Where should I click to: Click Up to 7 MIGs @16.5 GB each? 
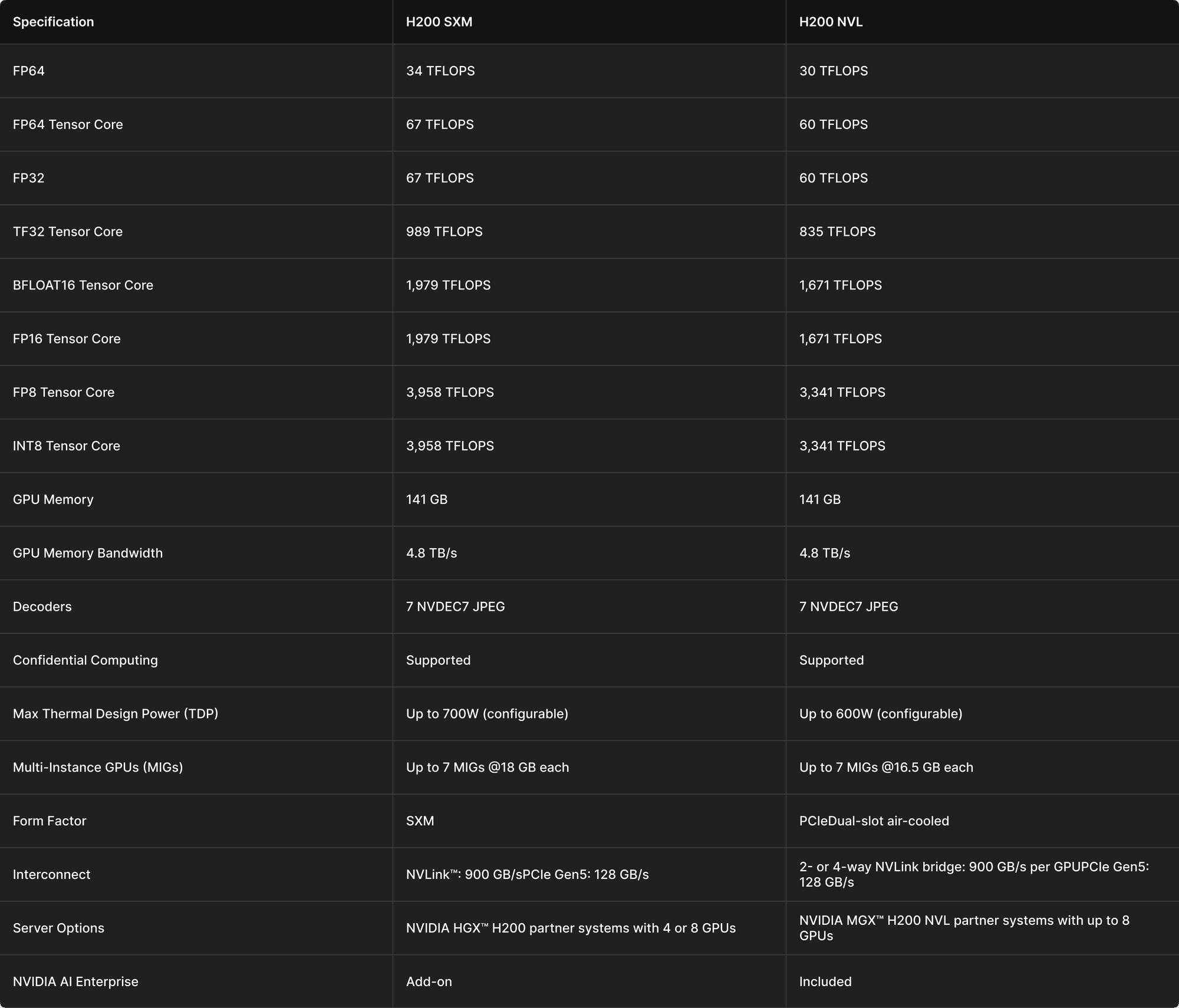(886, 767)
